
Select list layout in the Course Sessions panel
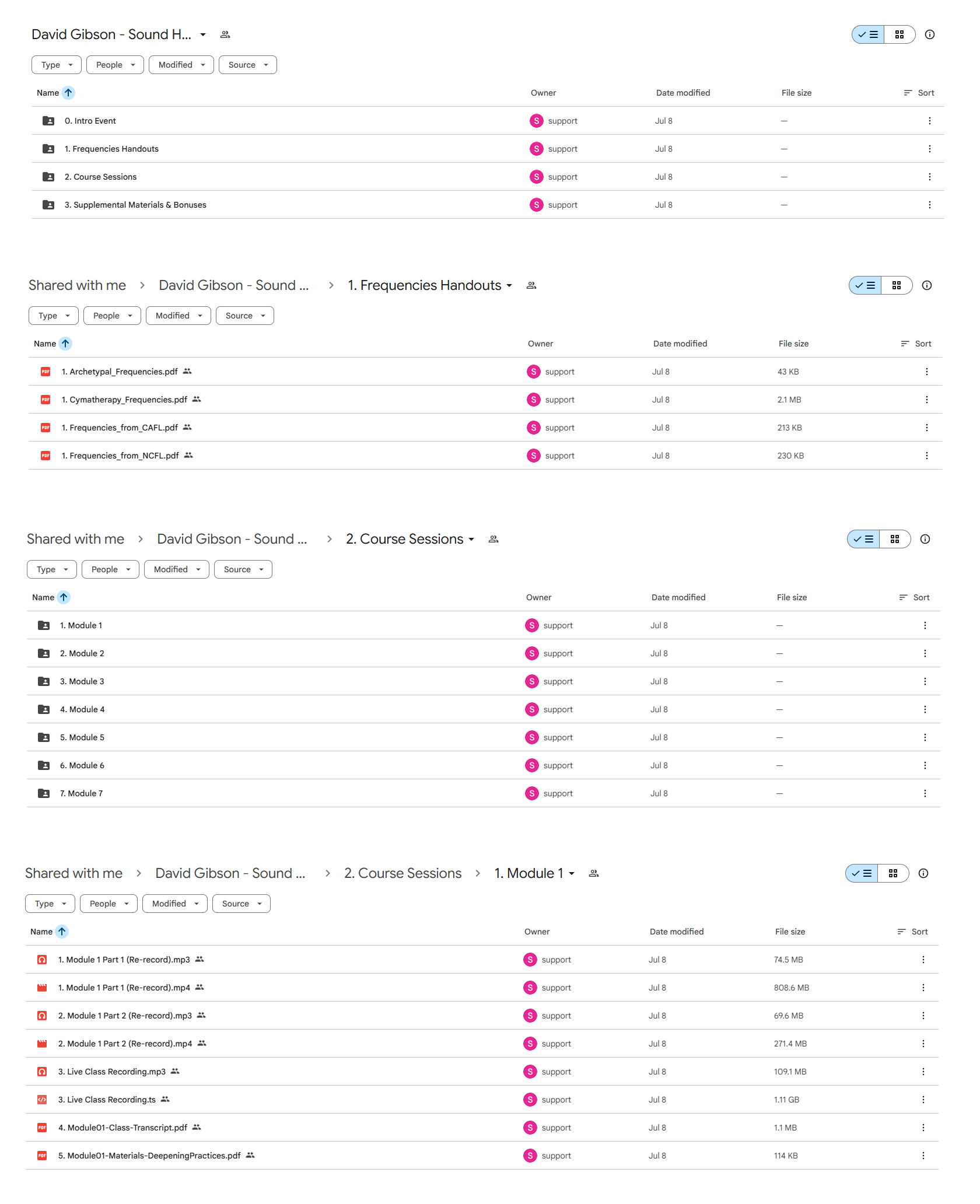click(x=863, y=539)
